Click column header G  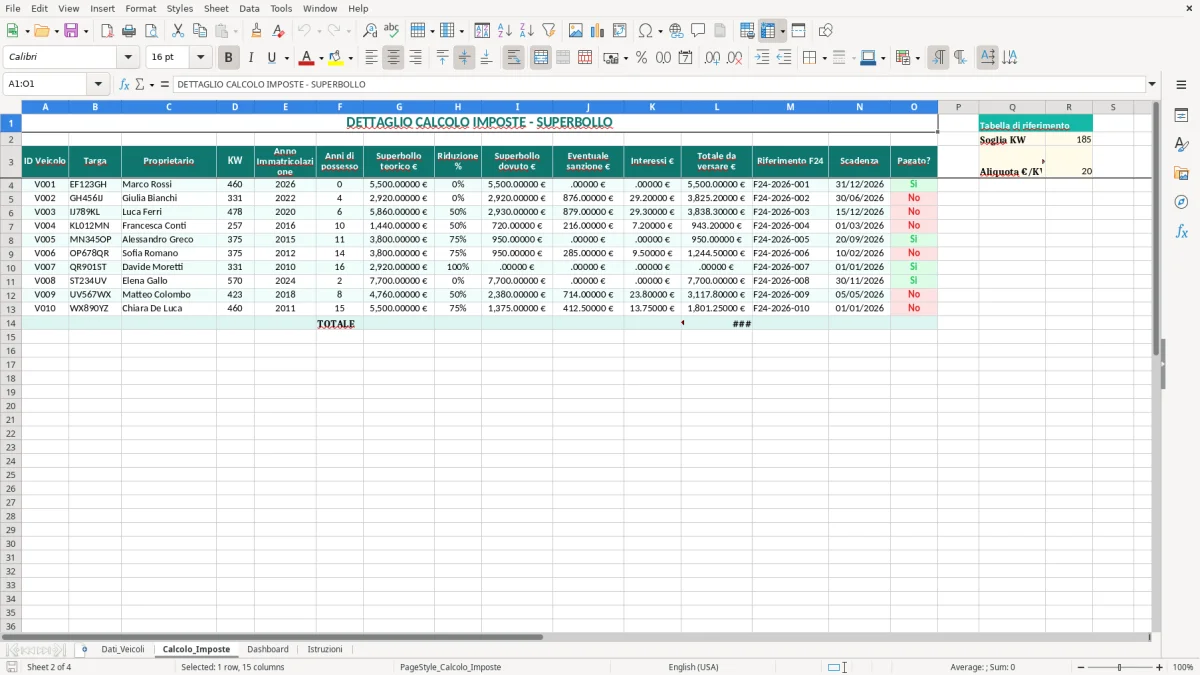click(x=399, y=106)
